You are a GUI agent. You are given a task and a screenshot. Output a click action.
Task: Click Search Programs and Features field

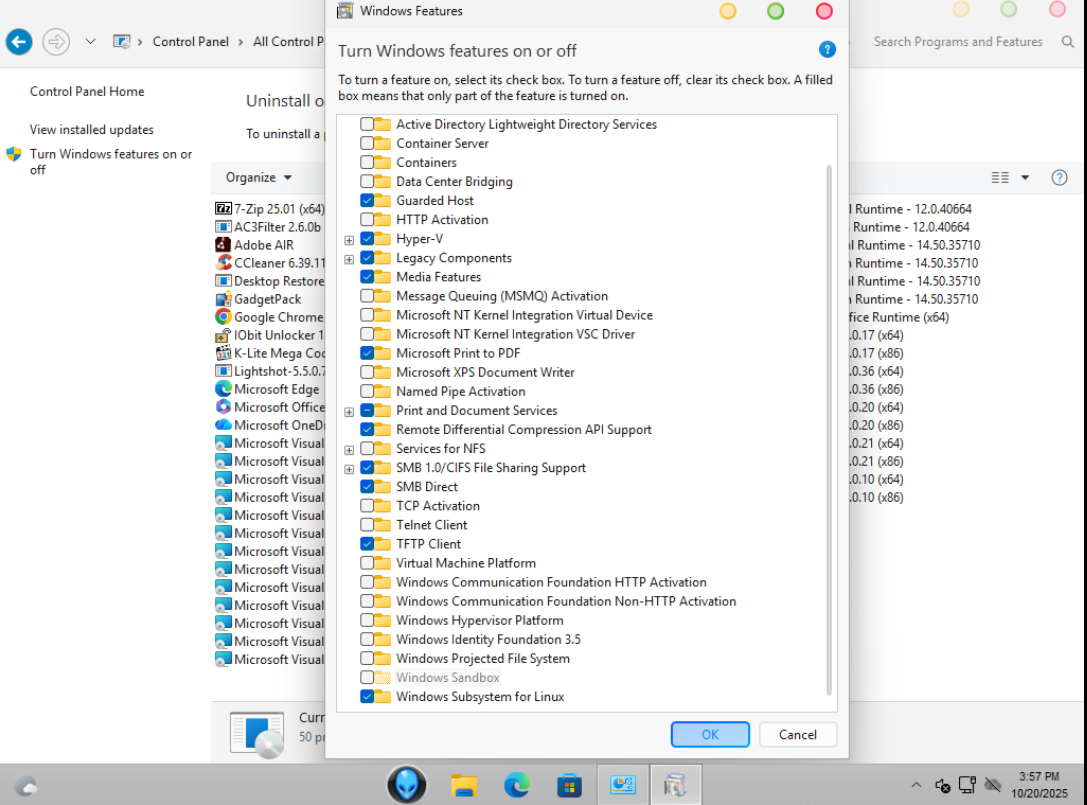pyautogui.click(x=957, y=42)
